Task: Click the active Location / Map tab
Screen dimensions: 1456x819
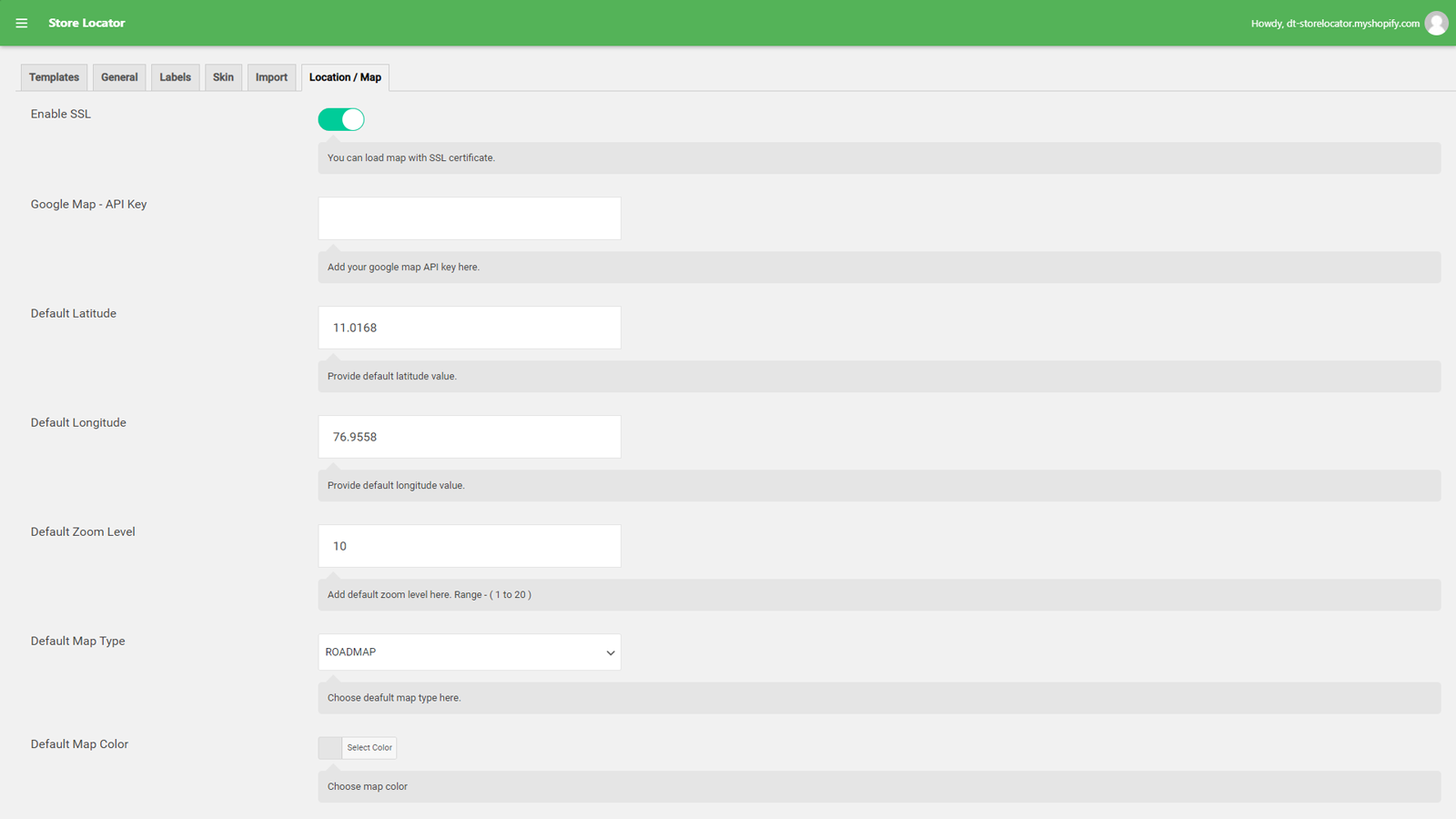Action: tap(345, 77)
